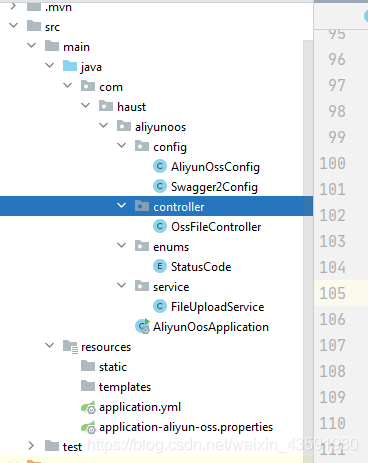
Task: Click the OssFileController class icon
Action: point(160,226)
